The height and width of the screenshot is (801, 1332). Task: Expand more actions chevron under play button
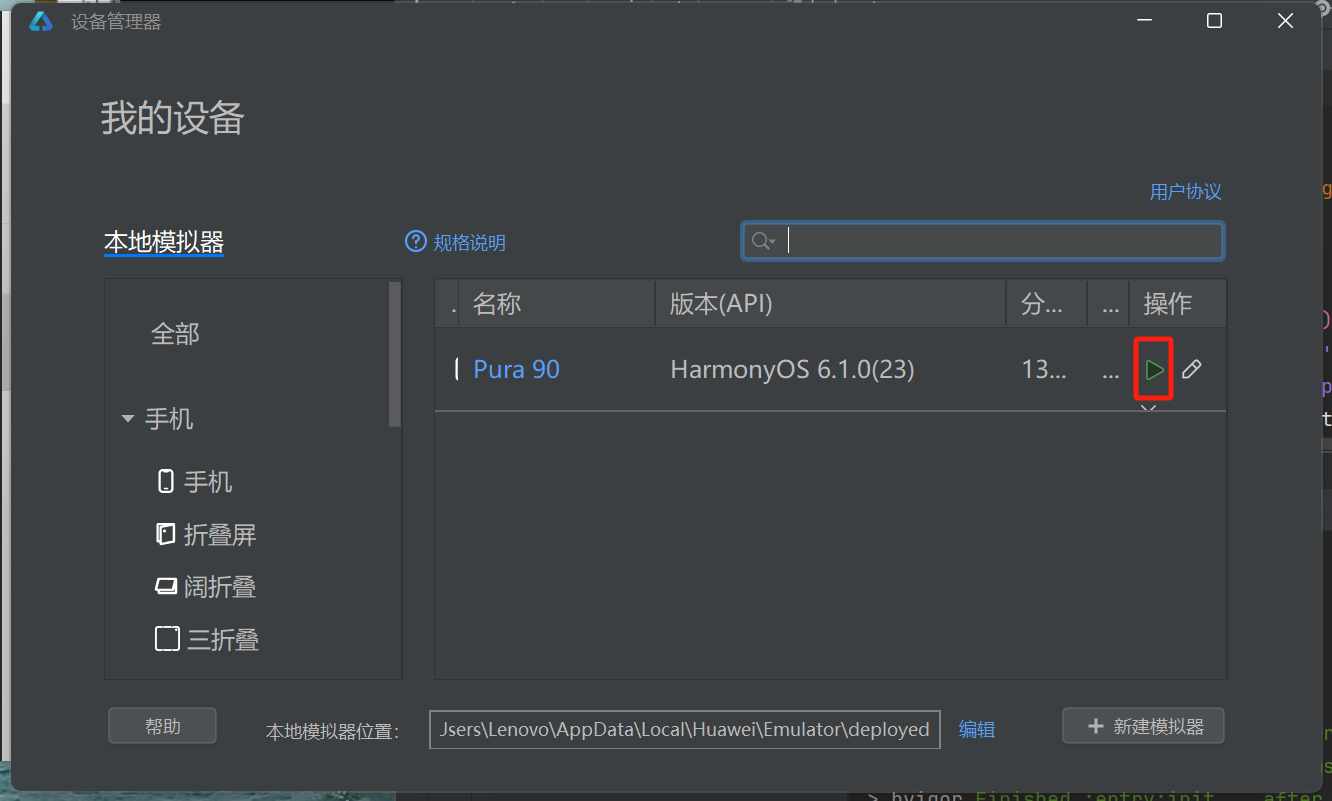point(1149,408)
